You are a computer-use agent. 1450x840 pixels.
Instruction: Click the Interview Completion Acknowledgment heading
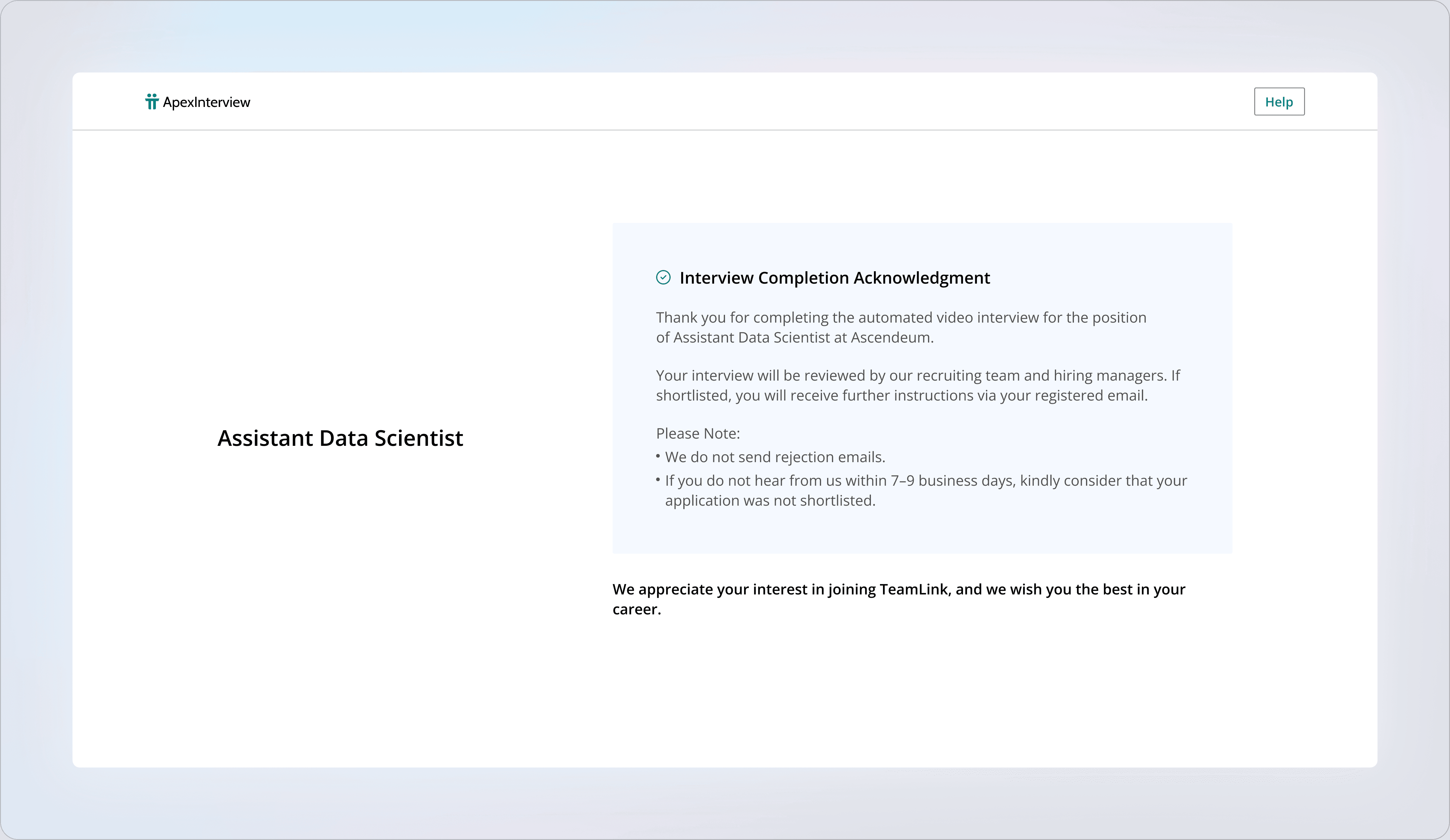(x=834, y=278)
